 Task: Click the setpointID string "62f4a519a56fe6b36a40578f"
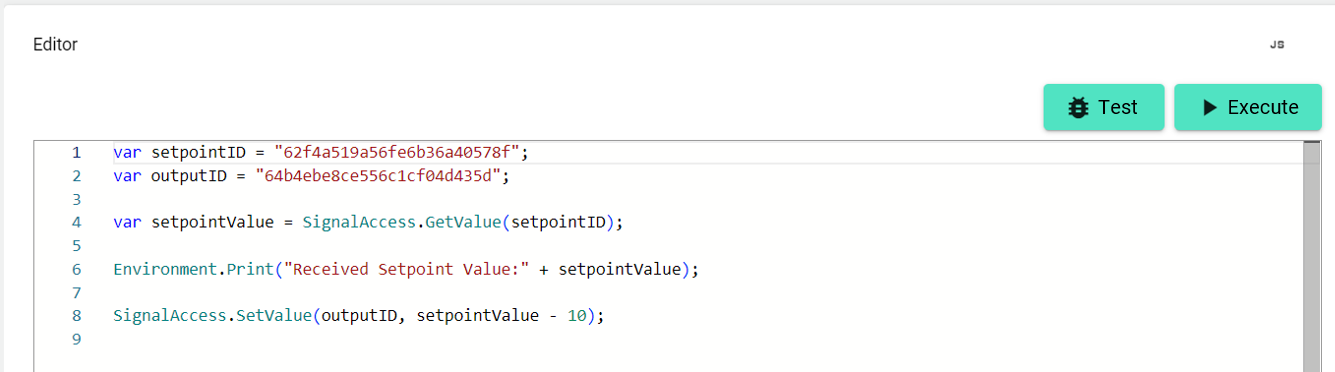[x=396, y=153]
